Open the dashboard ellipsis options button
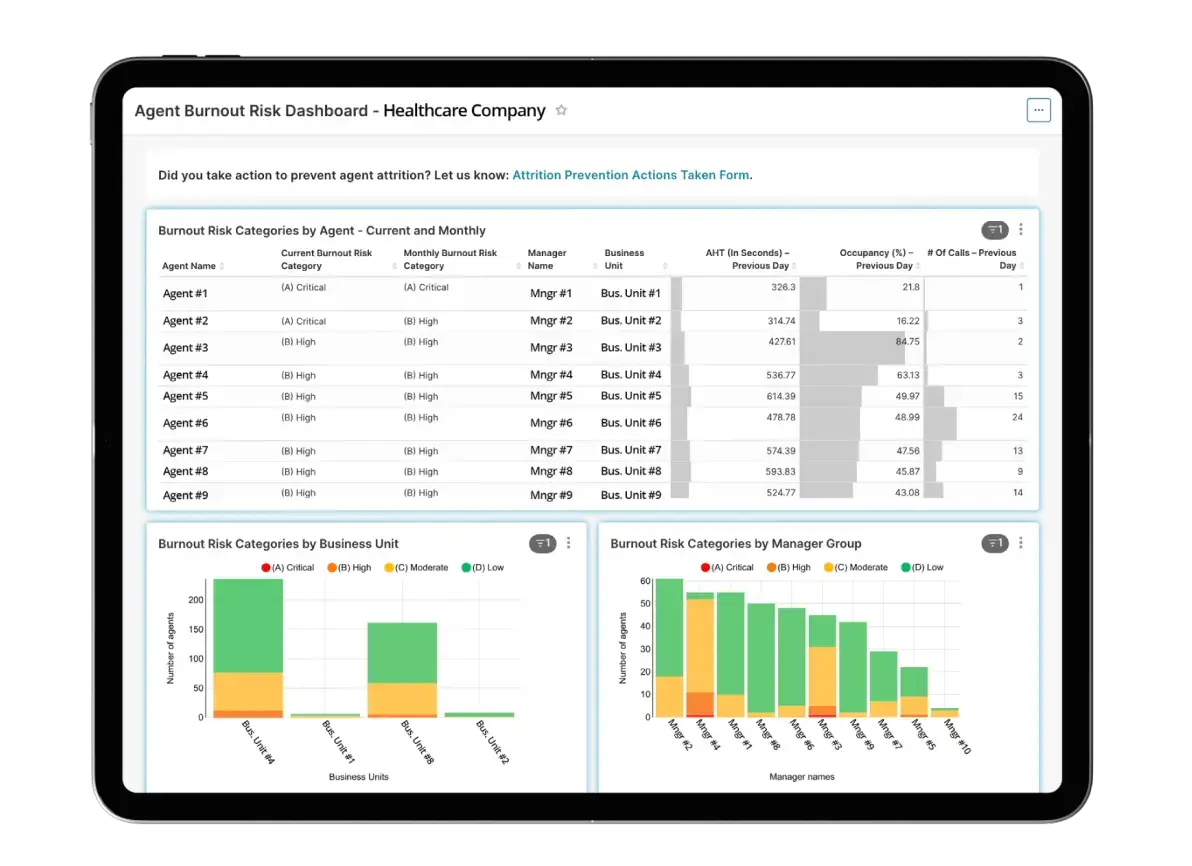The image size is (1192, 866). [1038, 110]
